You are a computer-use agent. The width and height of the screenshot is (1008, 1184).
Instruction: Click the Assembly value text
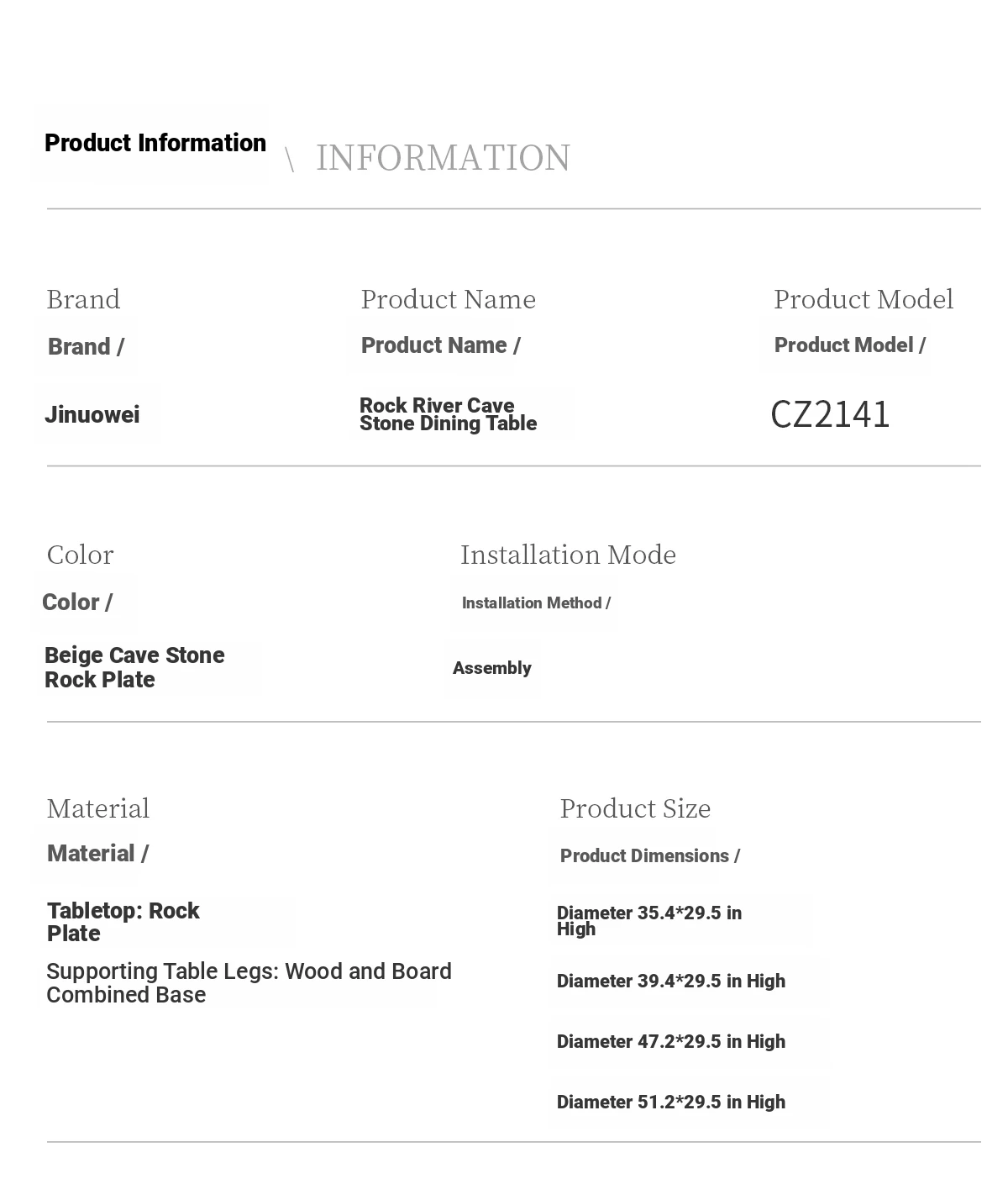tap(492, 668)
